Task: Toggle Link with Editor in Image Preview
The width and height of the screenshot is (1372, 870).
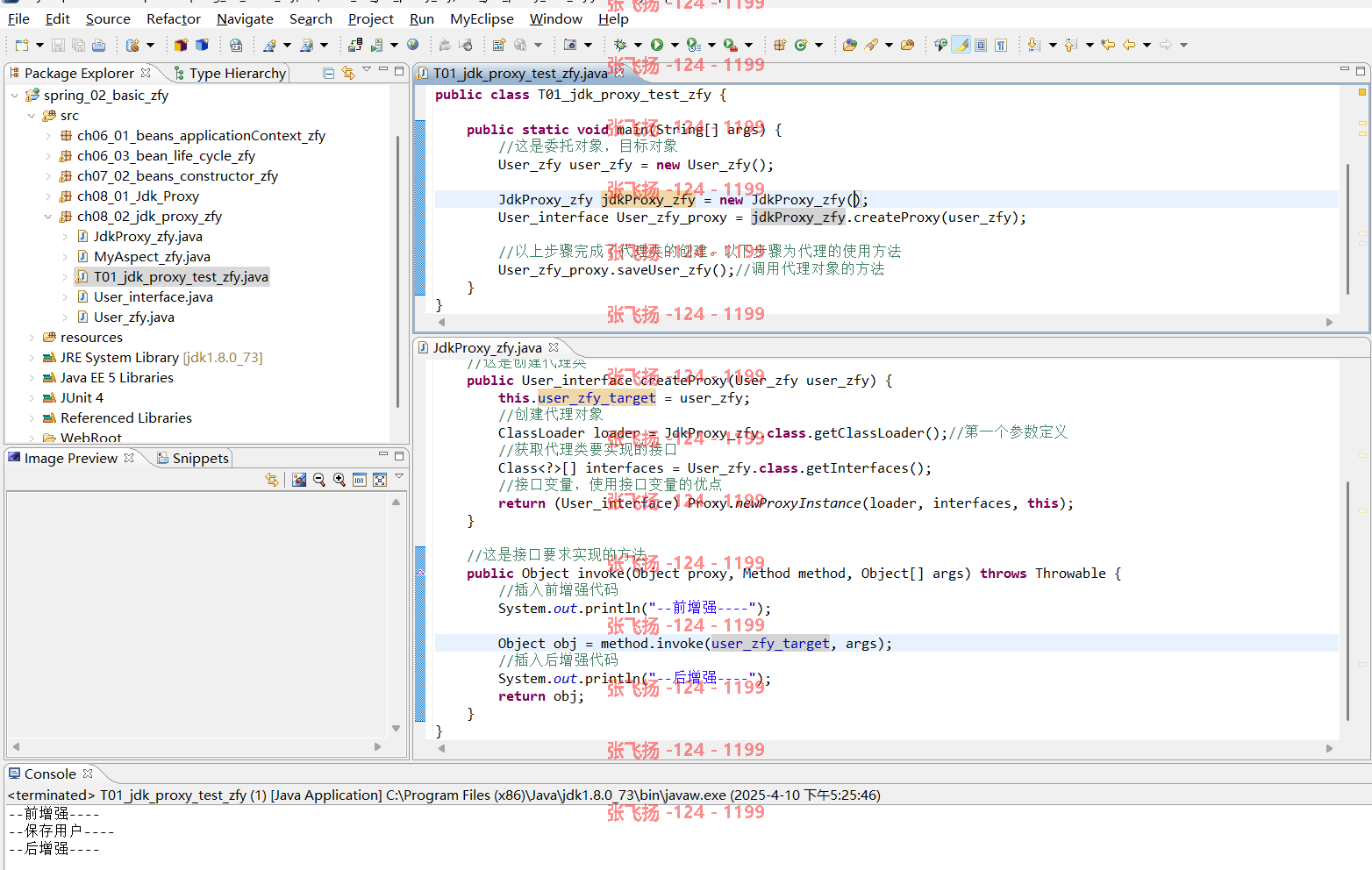Action: [272, 480]
